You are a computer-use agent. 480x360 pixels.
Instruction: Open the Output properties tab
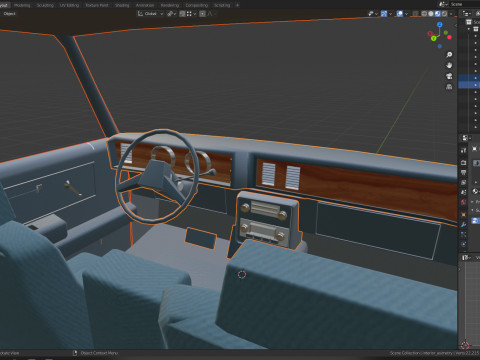tap(463, 172)
